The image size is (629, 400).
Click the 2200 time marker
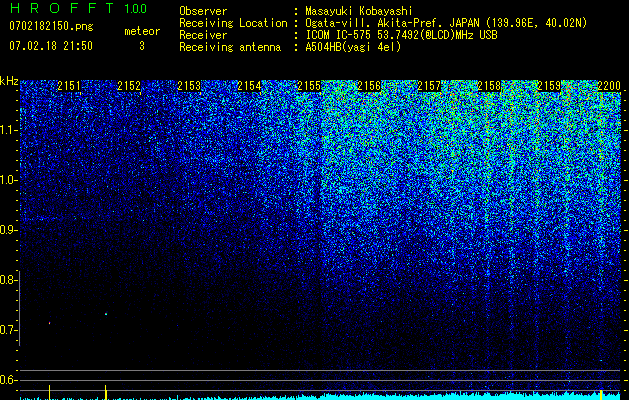click(x=609, y=86)
